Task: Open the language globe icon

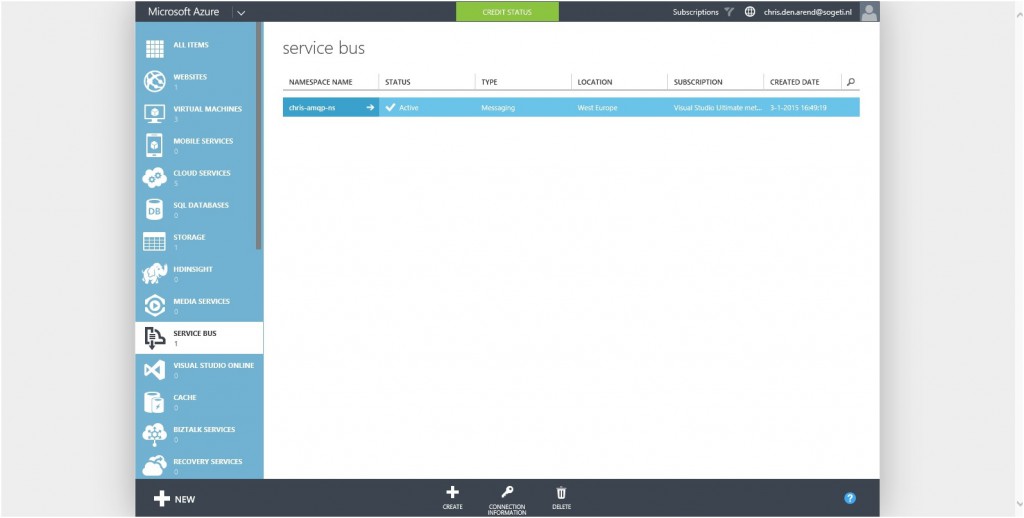Action: [750, 12]
